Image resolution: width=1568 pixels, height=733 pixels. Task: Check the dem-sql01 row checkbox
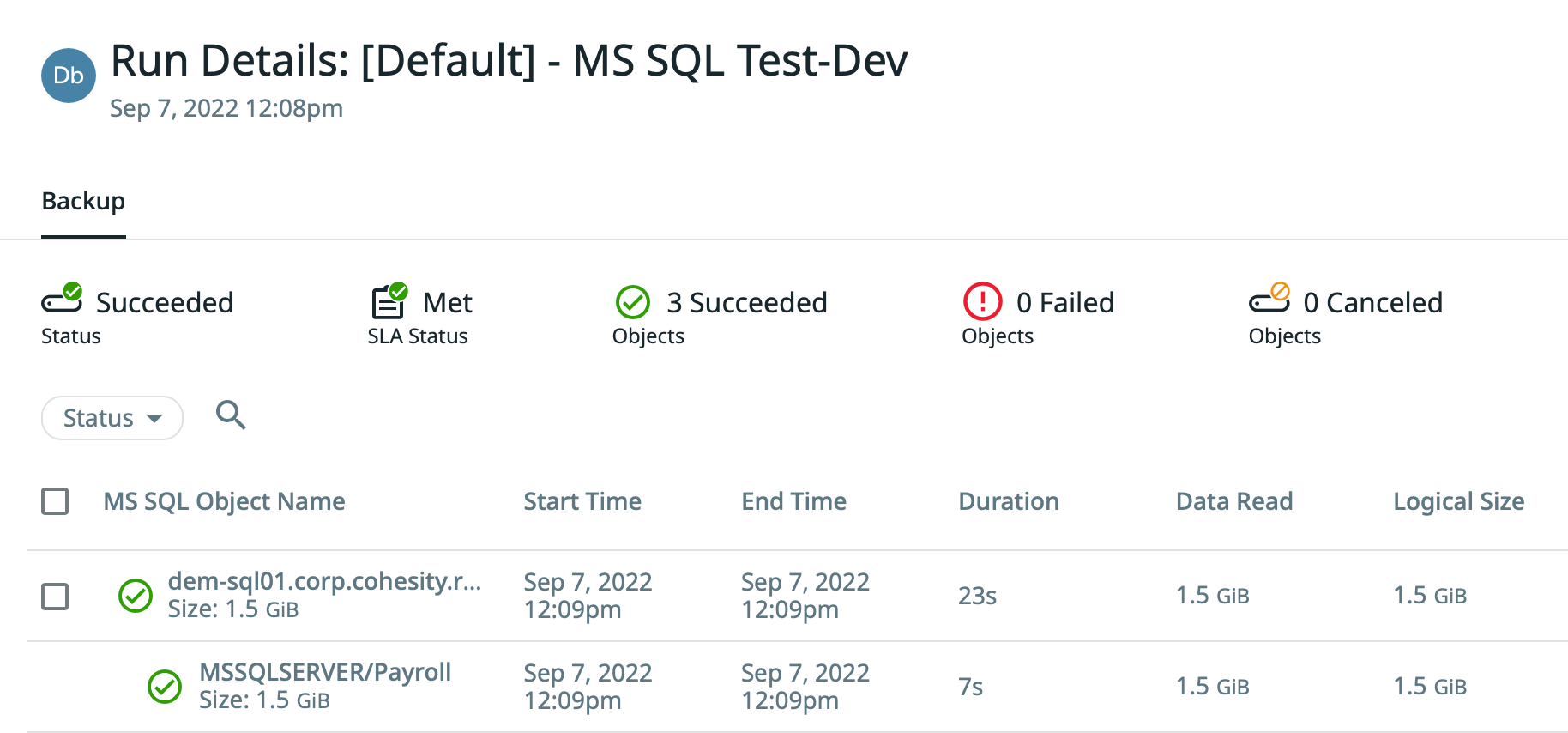pos(55,596)
